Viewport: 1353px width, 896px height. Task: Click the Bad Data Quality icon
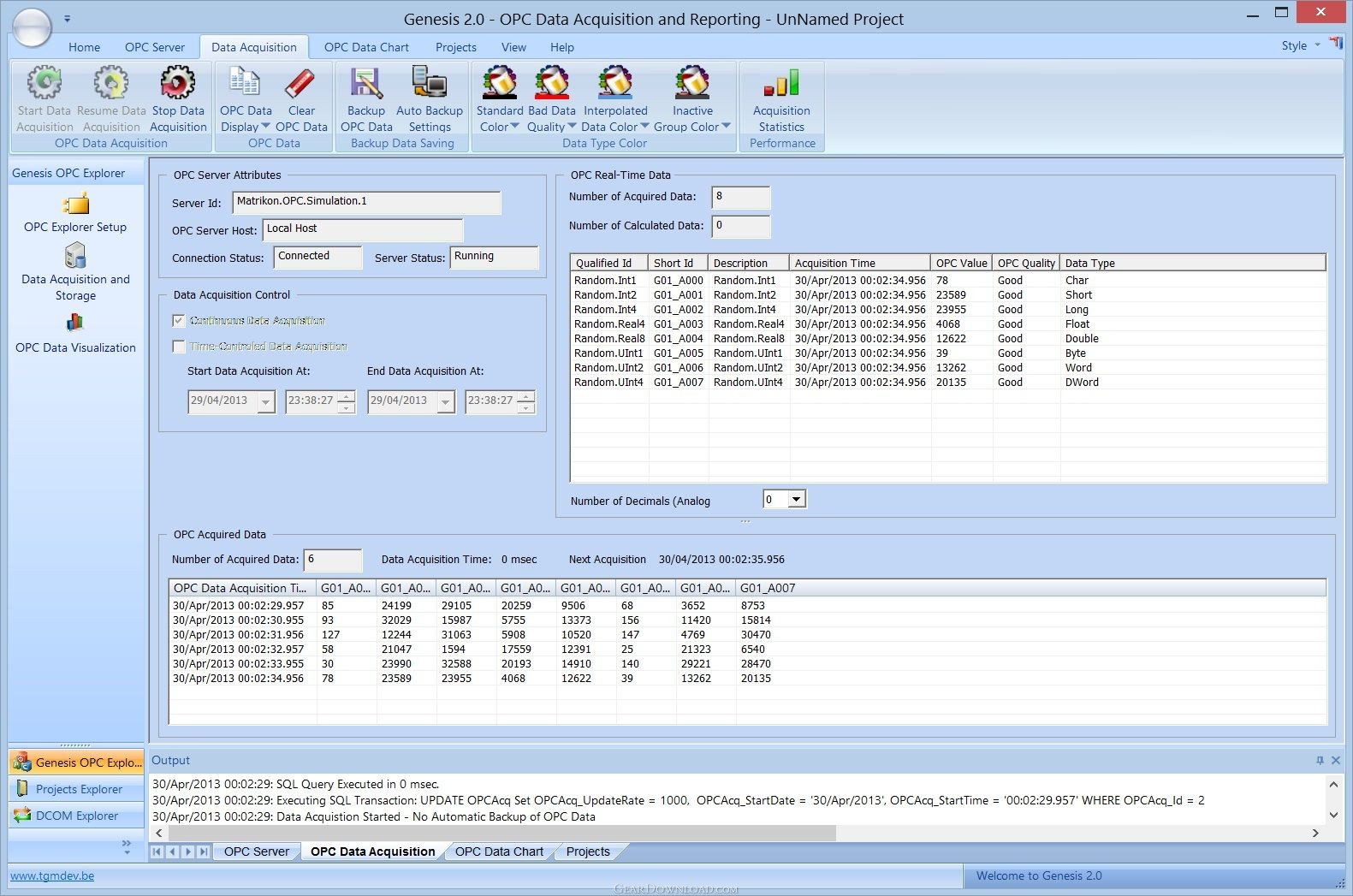point(552,83)
